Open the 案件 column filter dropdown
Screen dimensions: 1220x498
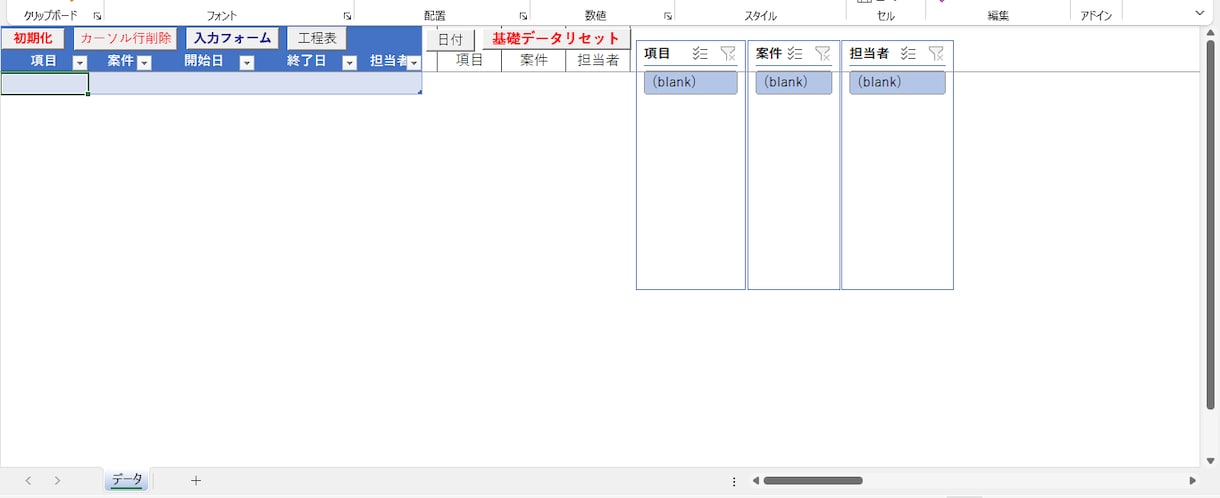[144, 62]
